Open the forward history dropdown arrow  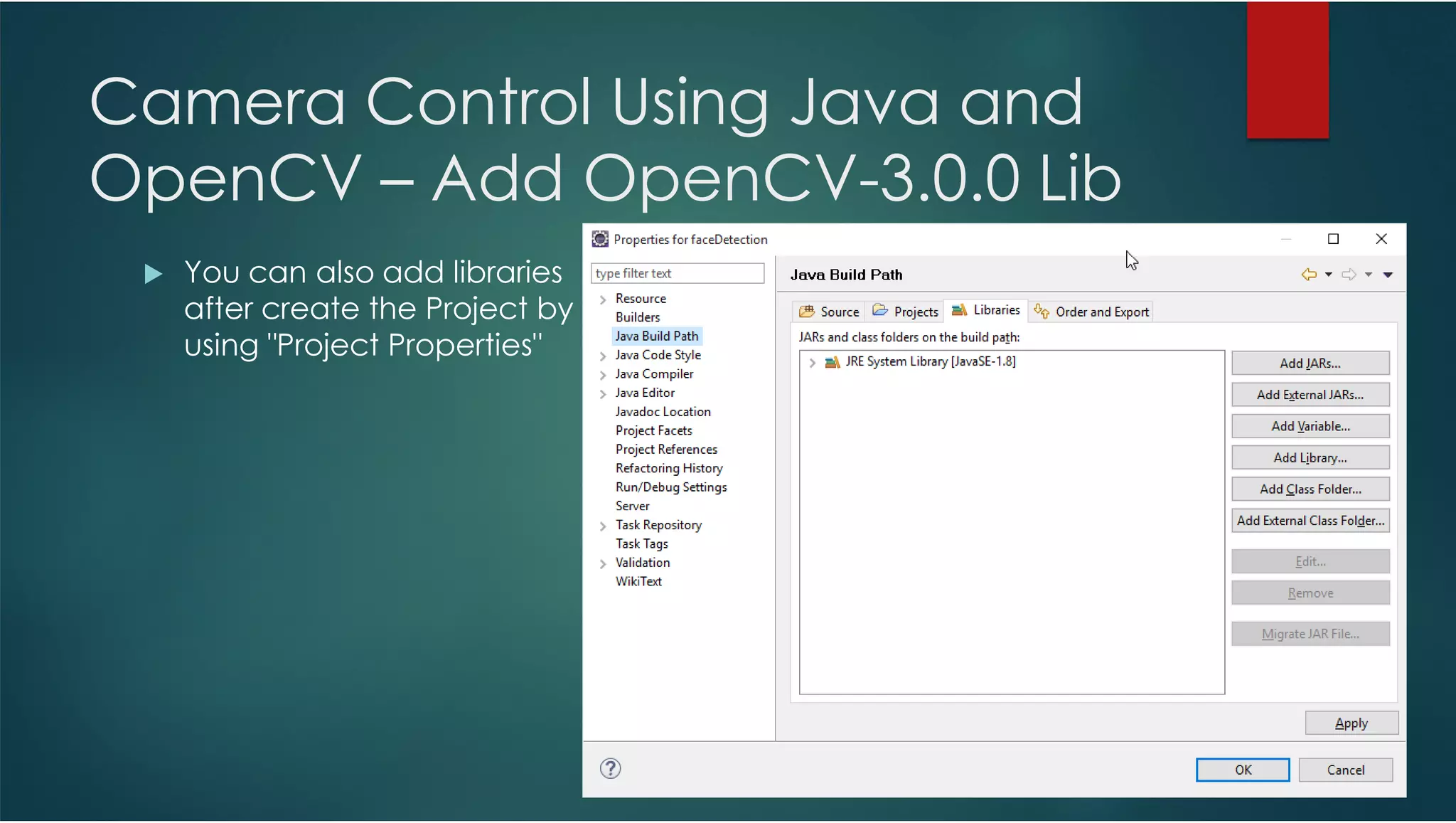1368,275
